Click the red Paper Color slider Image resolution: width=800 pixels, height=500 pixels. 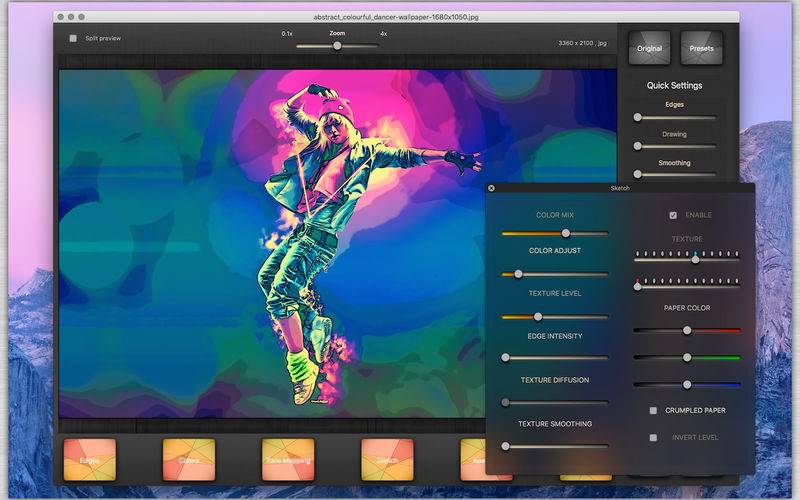pyautogui.click(x=687, y=331)
